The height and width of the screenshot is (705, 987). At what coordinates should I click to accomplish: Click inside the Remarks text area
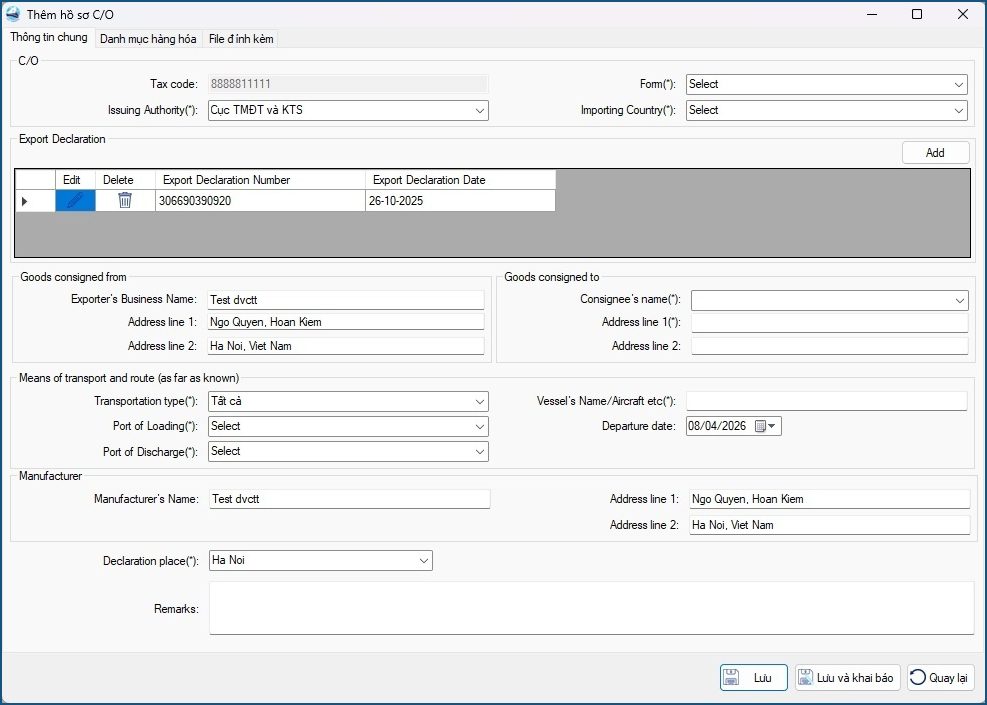coord(591,608)
